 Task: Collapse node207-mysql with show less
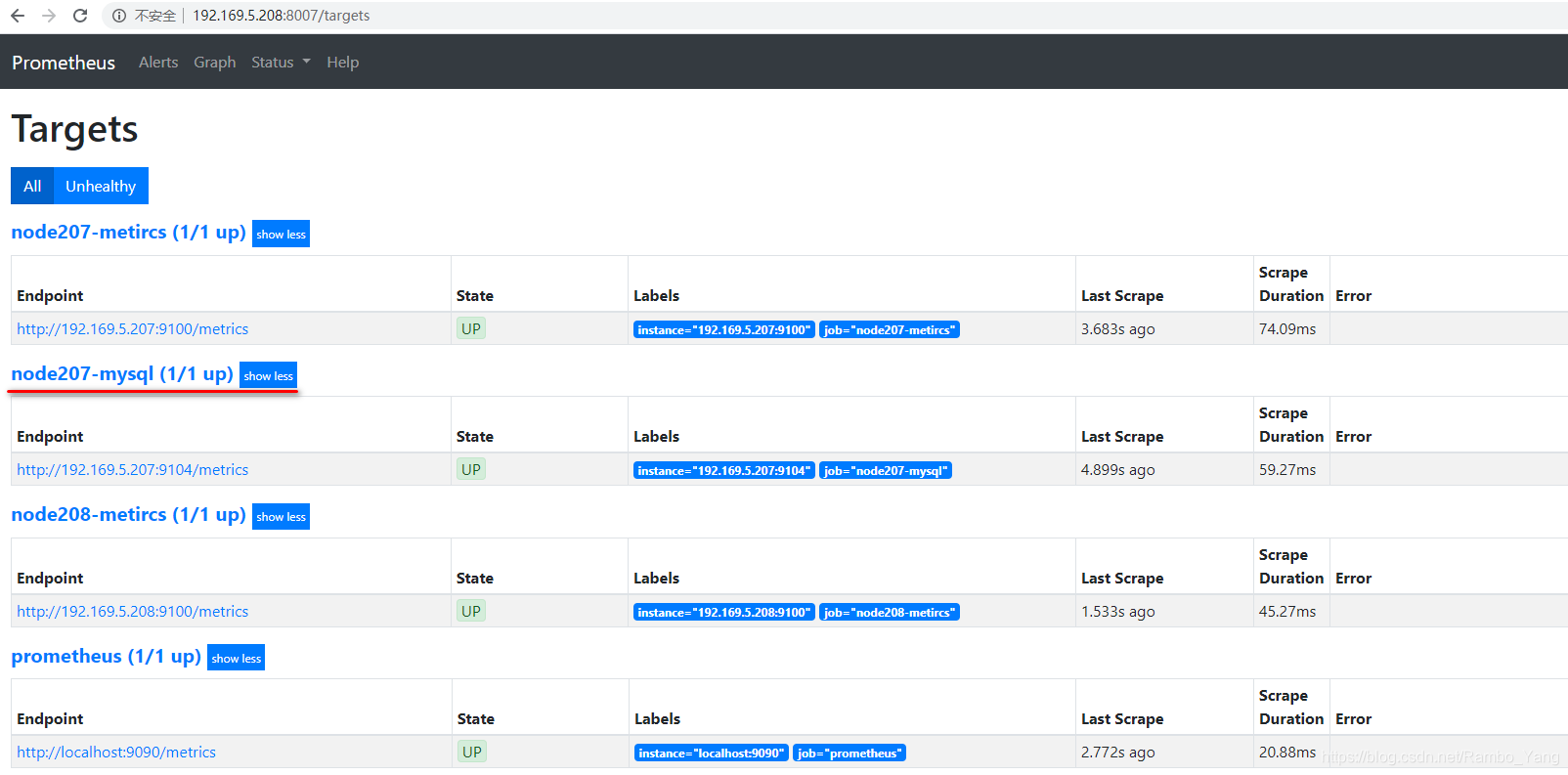[268, 375]
